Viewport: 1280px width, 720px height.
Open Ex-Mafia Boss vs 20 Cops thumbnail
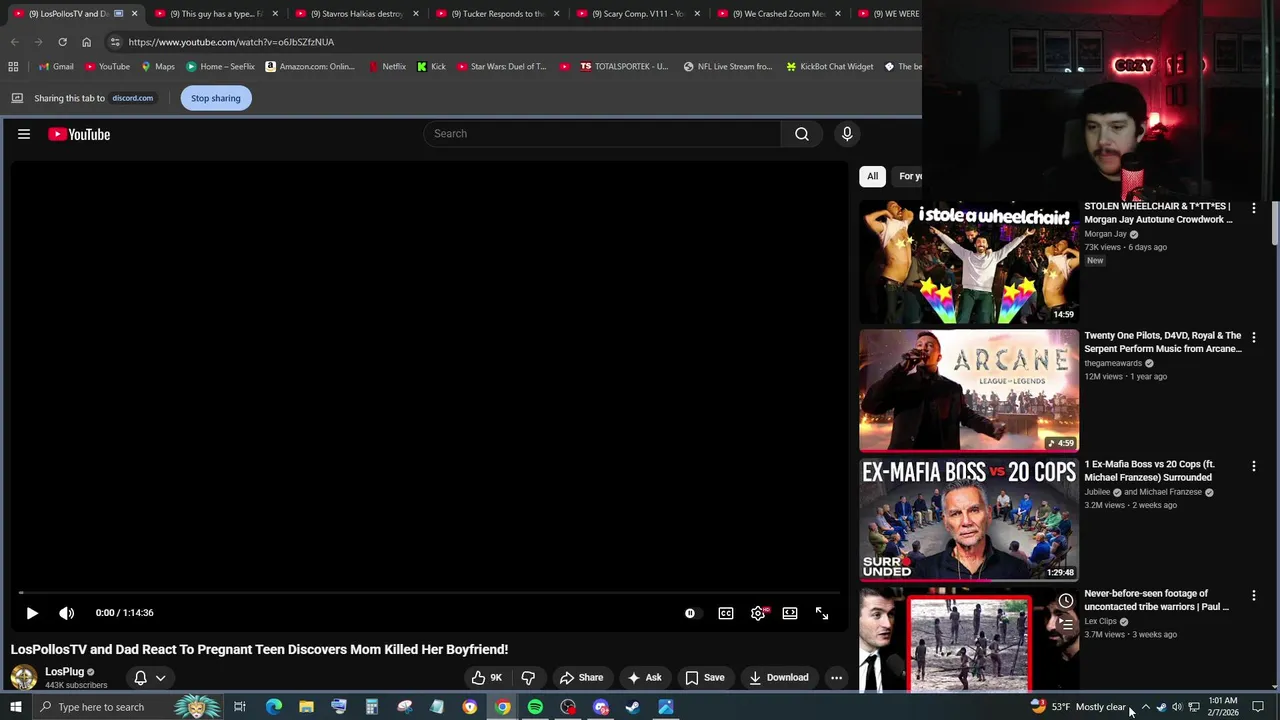point(969,520)
